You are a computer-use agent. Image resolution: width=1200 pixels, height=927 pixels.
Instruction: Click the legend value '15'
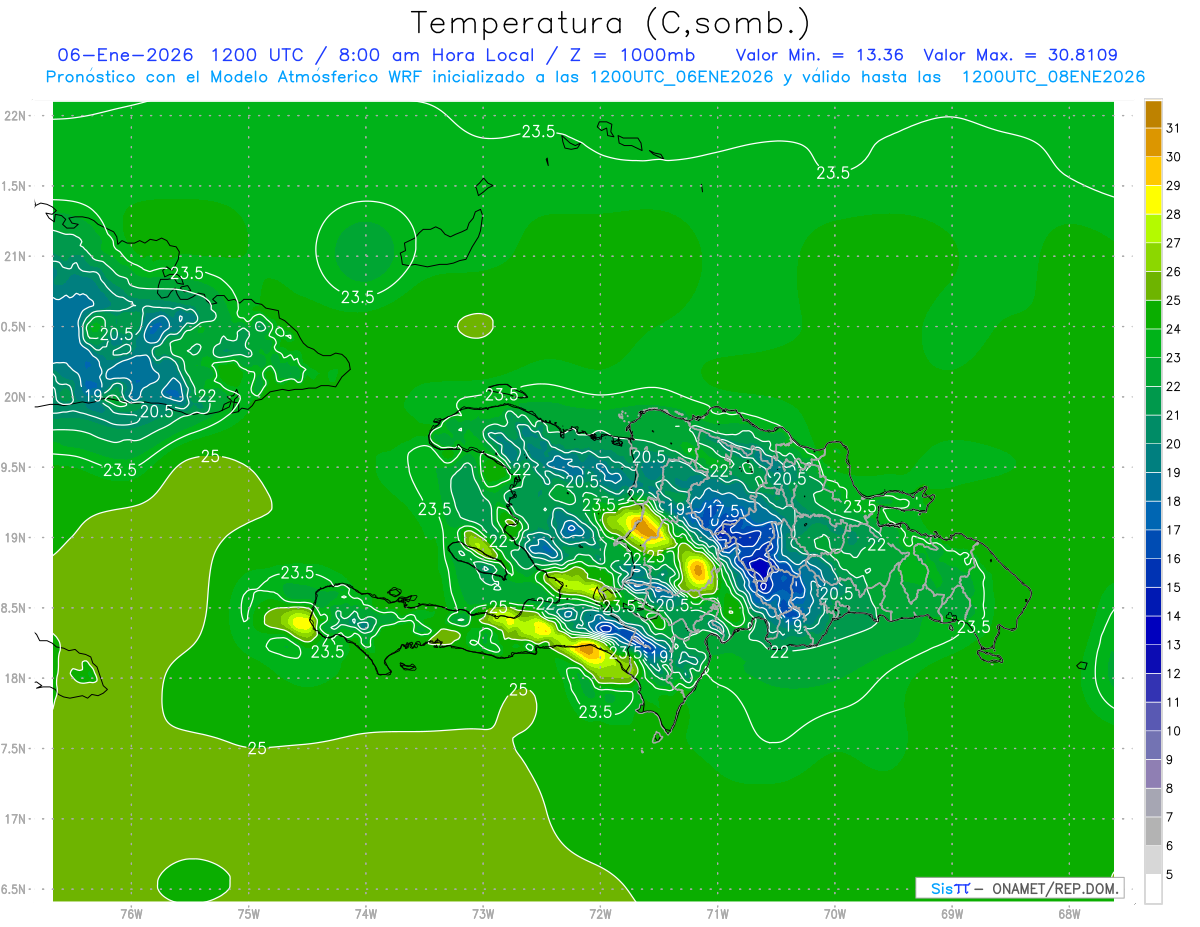tap(1174, 588)
